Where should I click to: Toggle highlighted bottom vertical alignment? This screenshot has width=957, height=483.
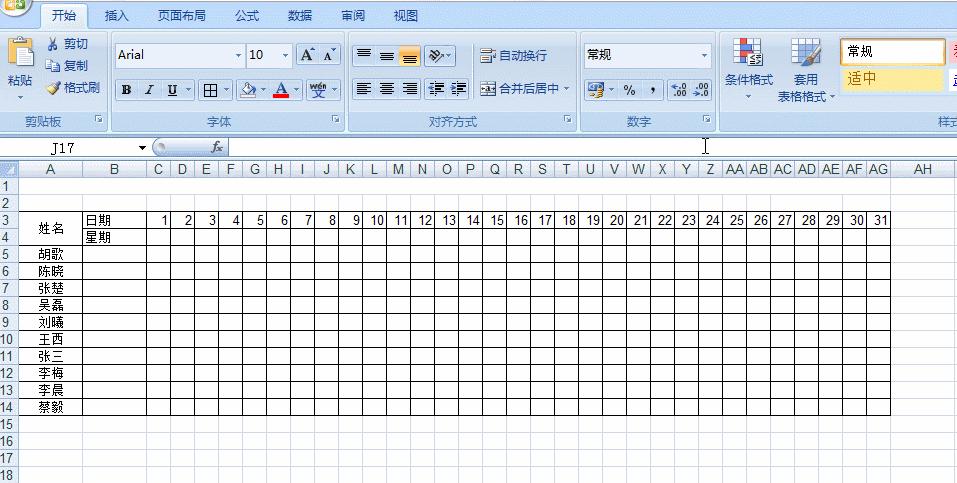(410, 55)
